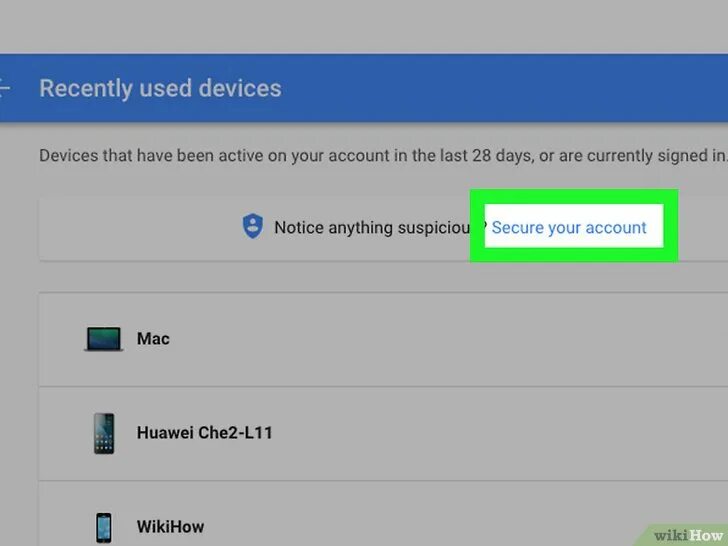Click the Huawei Che2-L11 device name
Image resolution: width=728 pixels, height=546 pixels.
point(204,433)
